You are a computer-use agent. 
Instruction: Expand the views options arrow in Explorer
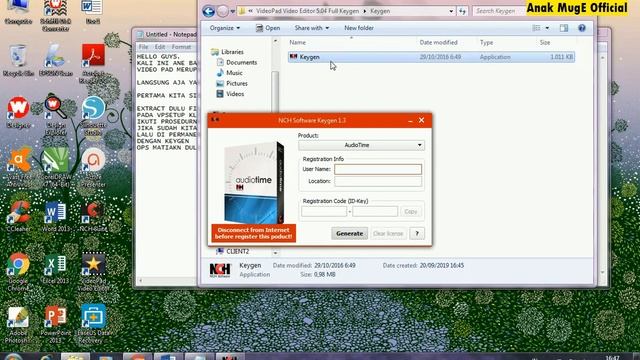[547, 28]
